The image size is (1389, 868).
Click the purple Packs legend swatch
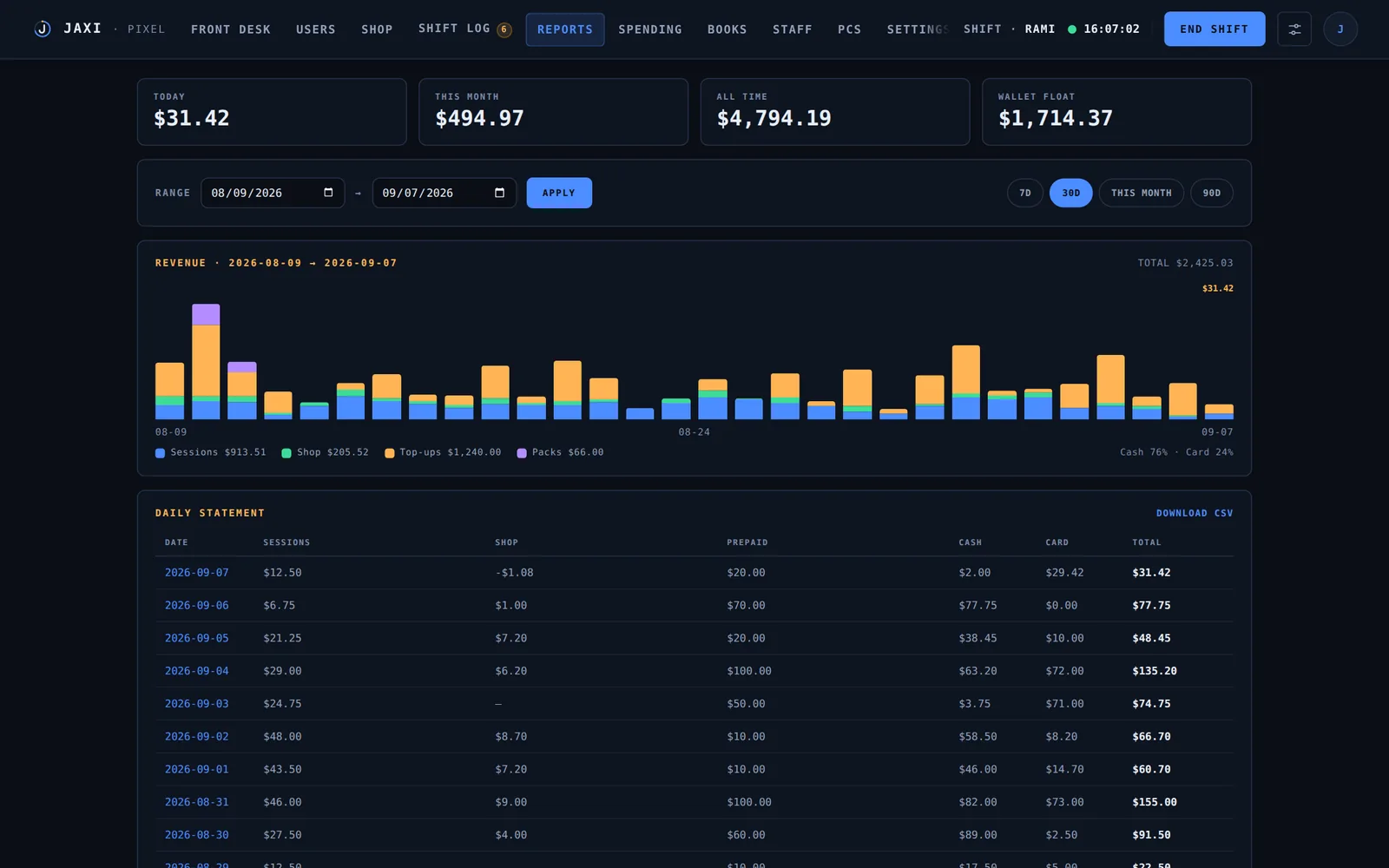pyautogui.click(x=522, y=453)
